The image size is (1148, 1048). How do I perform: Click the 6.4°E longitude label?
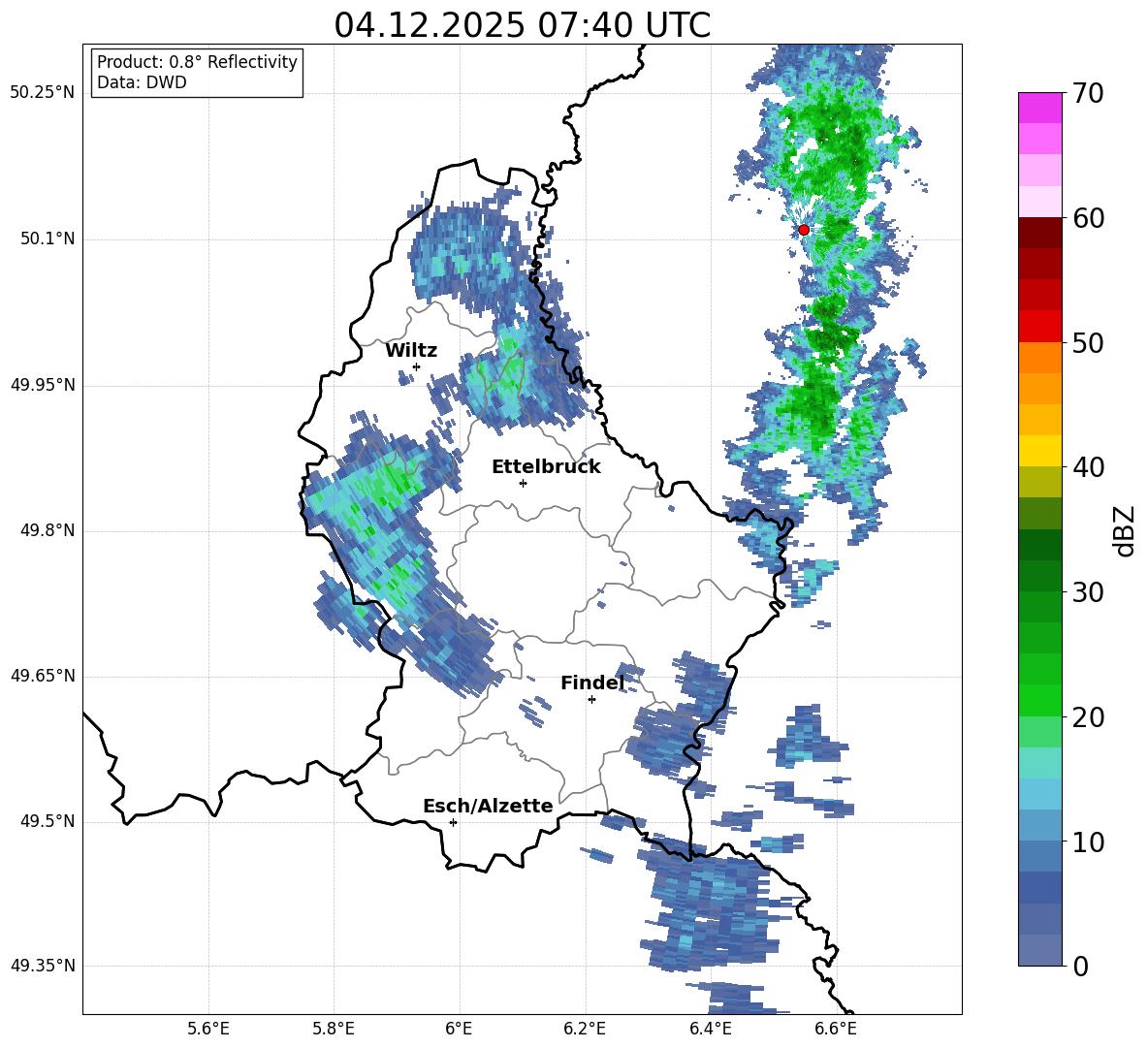(710, 1029)
